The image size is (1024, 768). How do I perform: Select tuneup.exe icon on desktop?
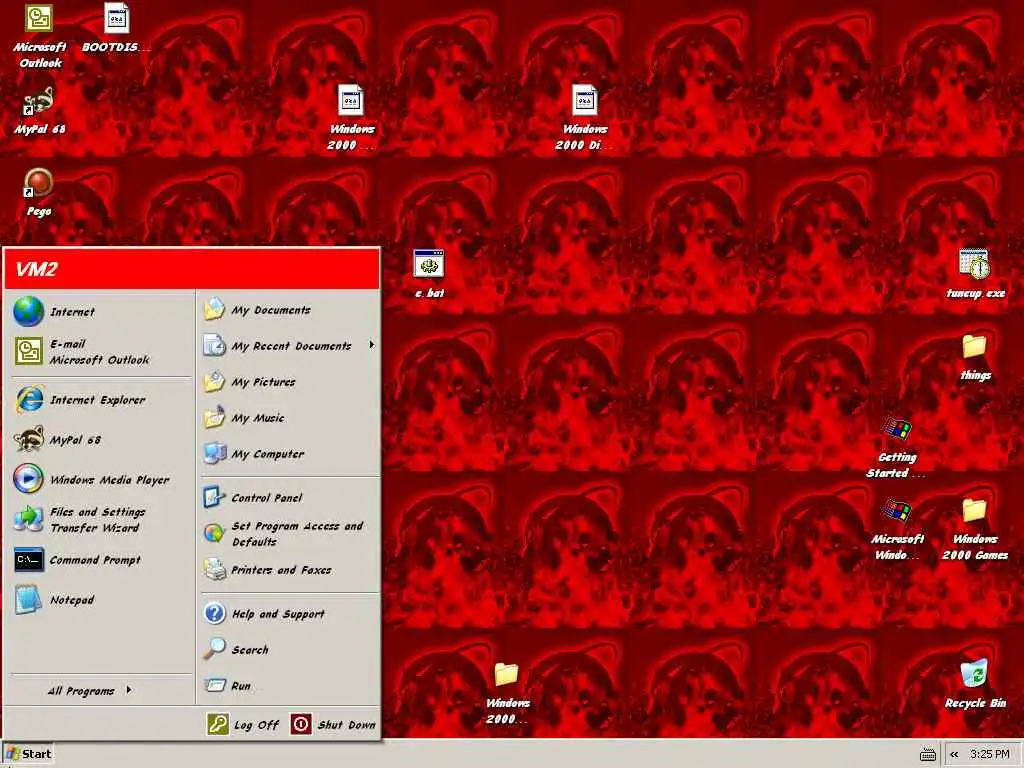[975, 274]
